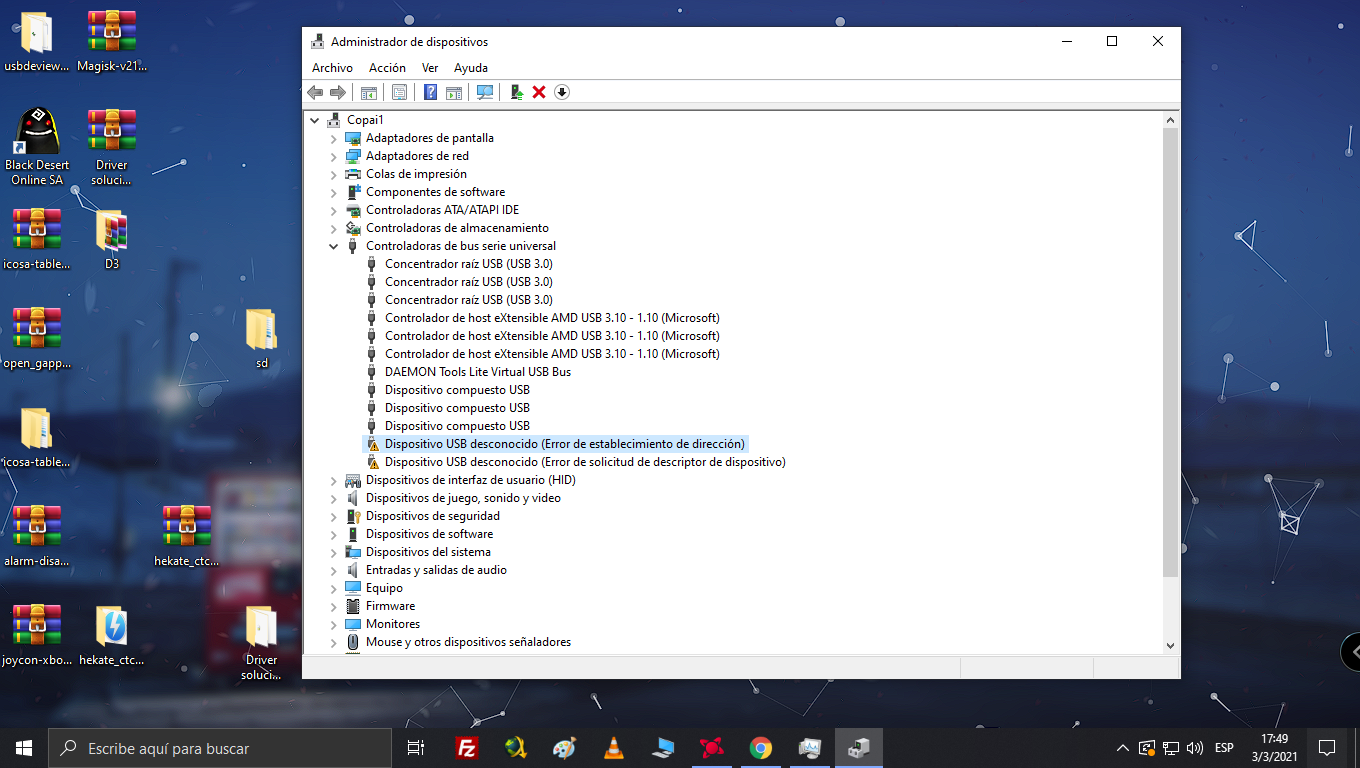The image size is (1360, 768).
Task: Open the notification center icon
Action: point(1327,748)
